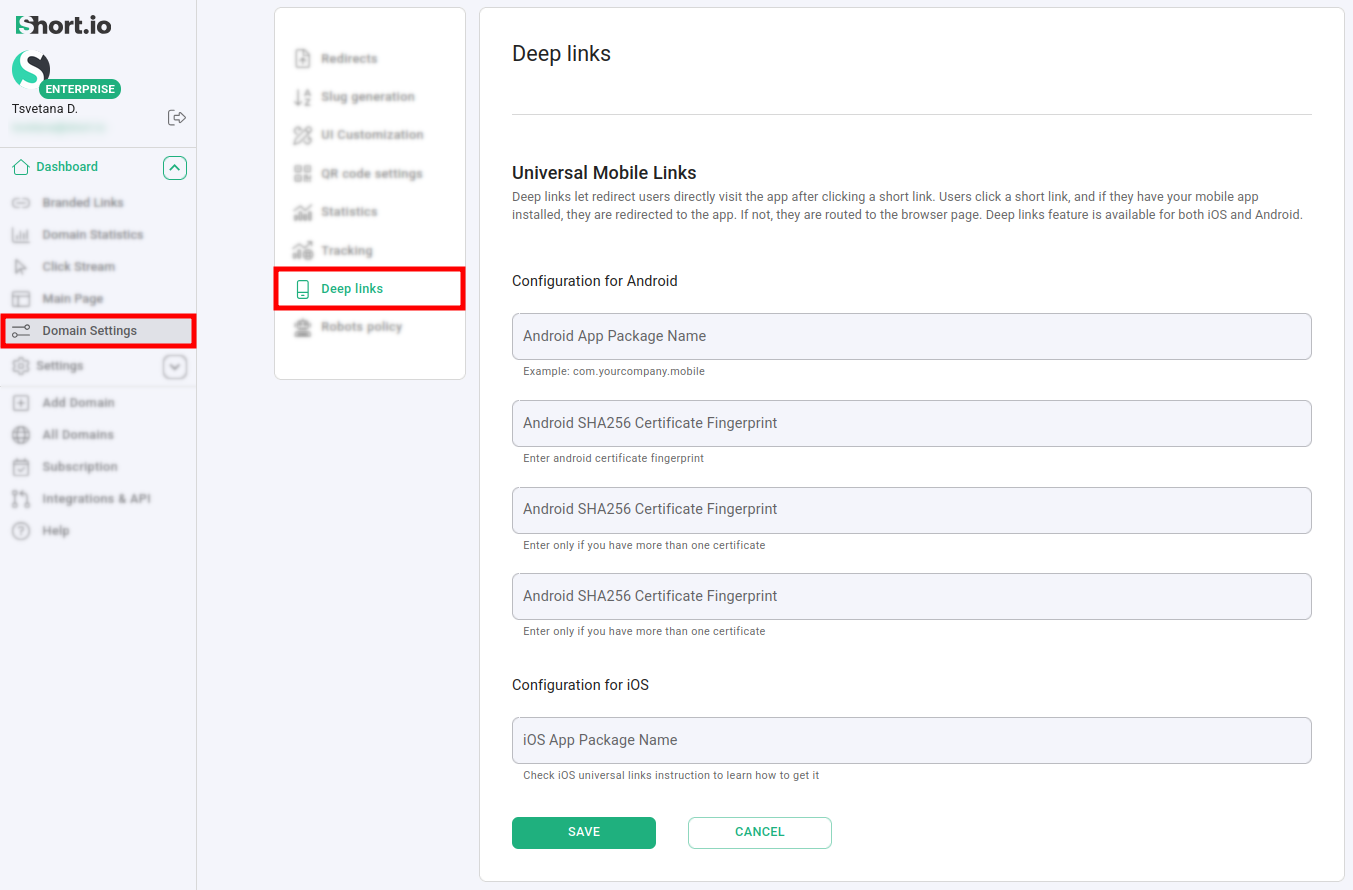
Task: Click the logout icon beside the user name
Action: [x=177, y=118]
